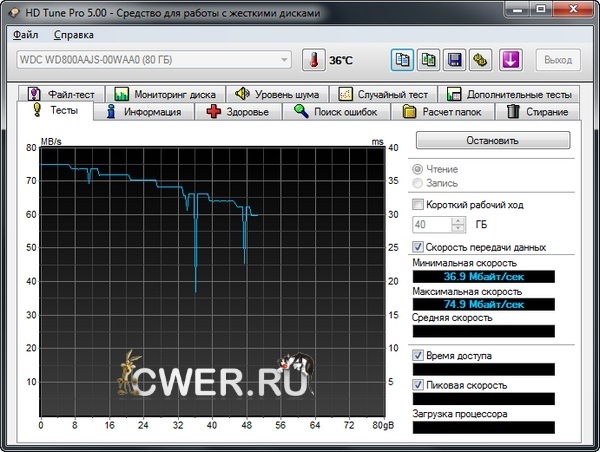Open the Поиск ошибок tab
The image size is (600, 452).
click(336, 112)
